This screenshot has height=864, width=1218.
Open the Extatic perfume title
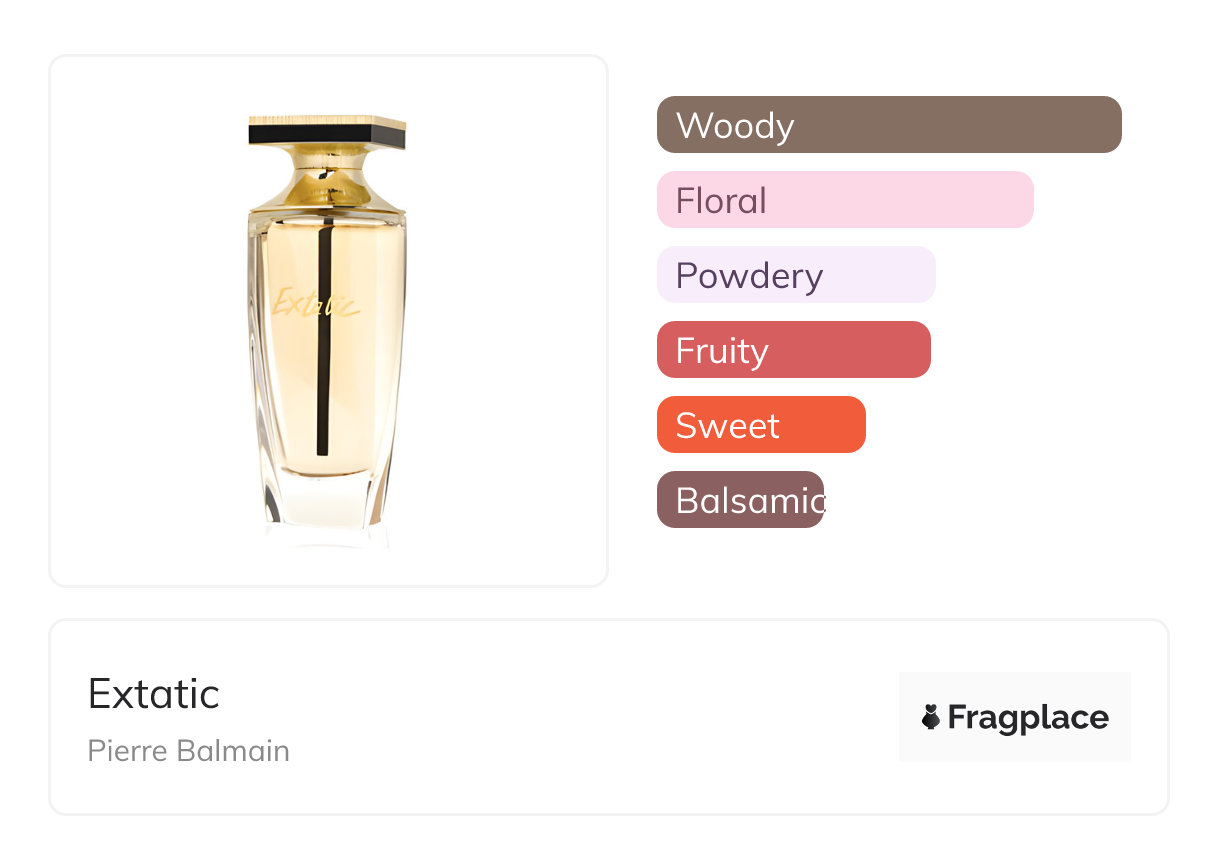point(154,694)
